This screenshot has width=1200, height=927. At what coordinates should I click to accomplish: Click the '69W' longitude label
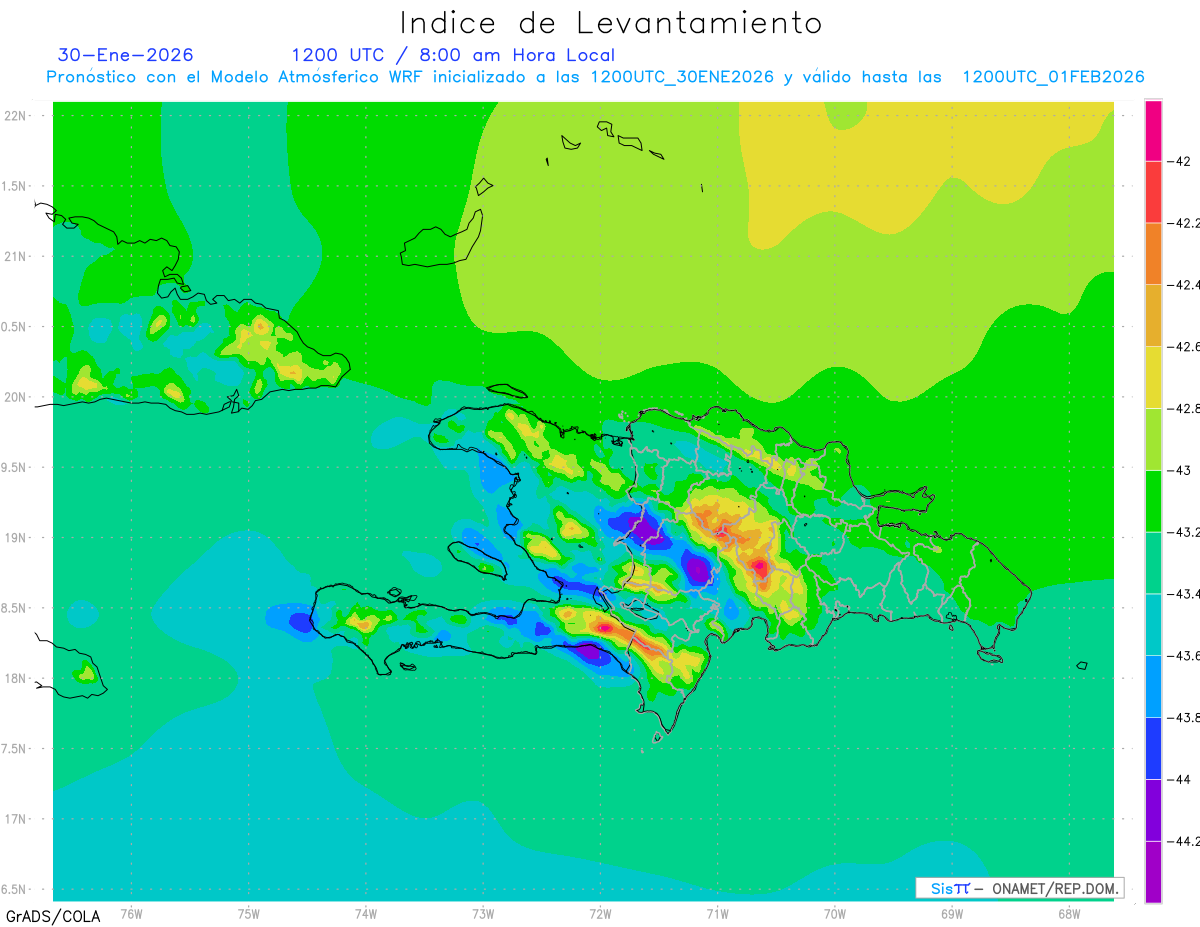pyautogui.click(x=952, y=913)
